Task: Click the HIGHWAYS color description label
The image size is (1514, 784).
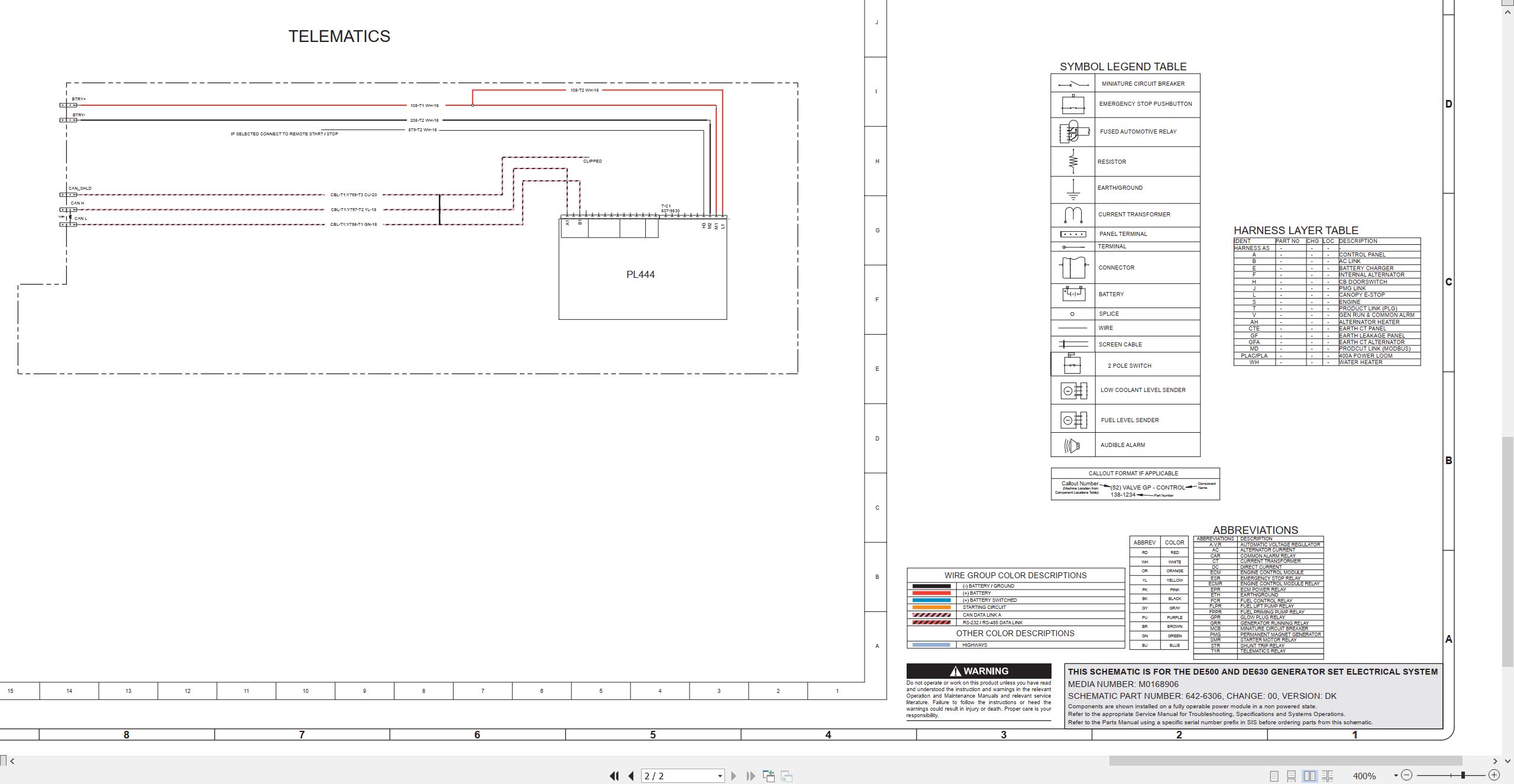Action: [x=975, y=645]
